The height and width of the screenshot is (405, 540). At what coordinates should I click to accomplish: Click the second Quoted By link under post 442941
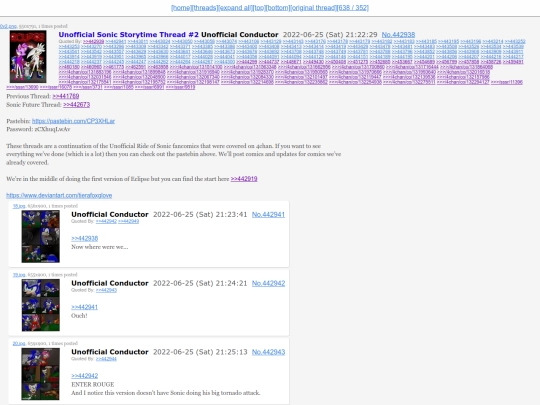click(x=128, y=221)
